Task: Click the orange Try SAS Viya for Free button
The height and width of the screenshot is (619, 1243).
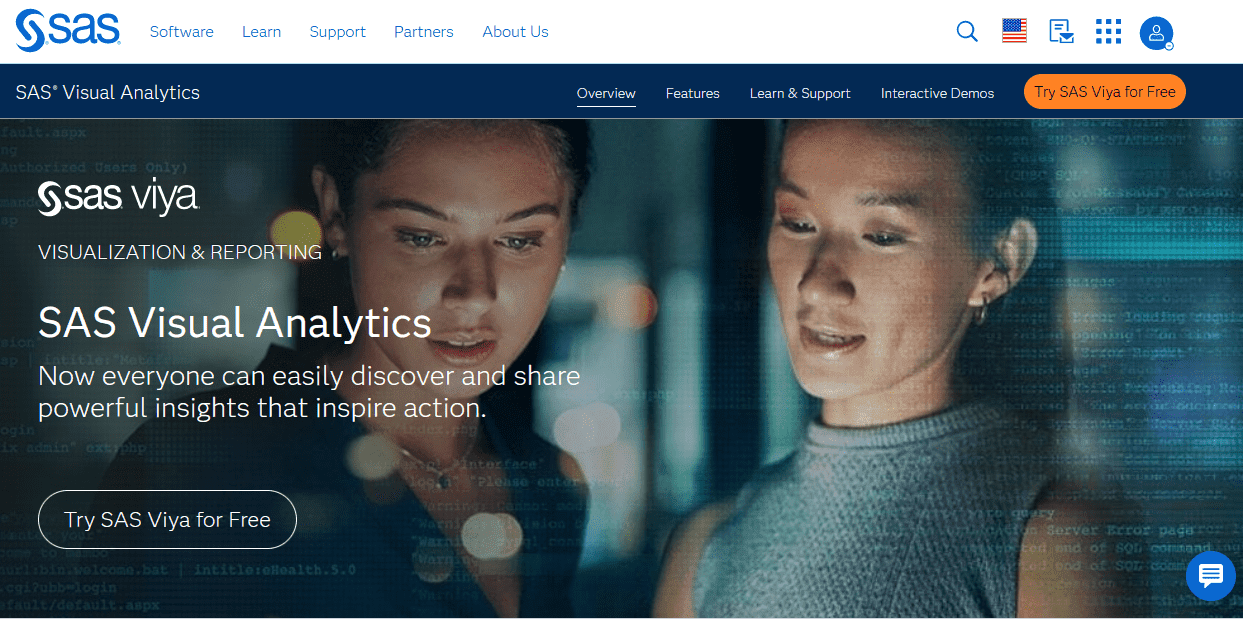Action: (1105, 92)
